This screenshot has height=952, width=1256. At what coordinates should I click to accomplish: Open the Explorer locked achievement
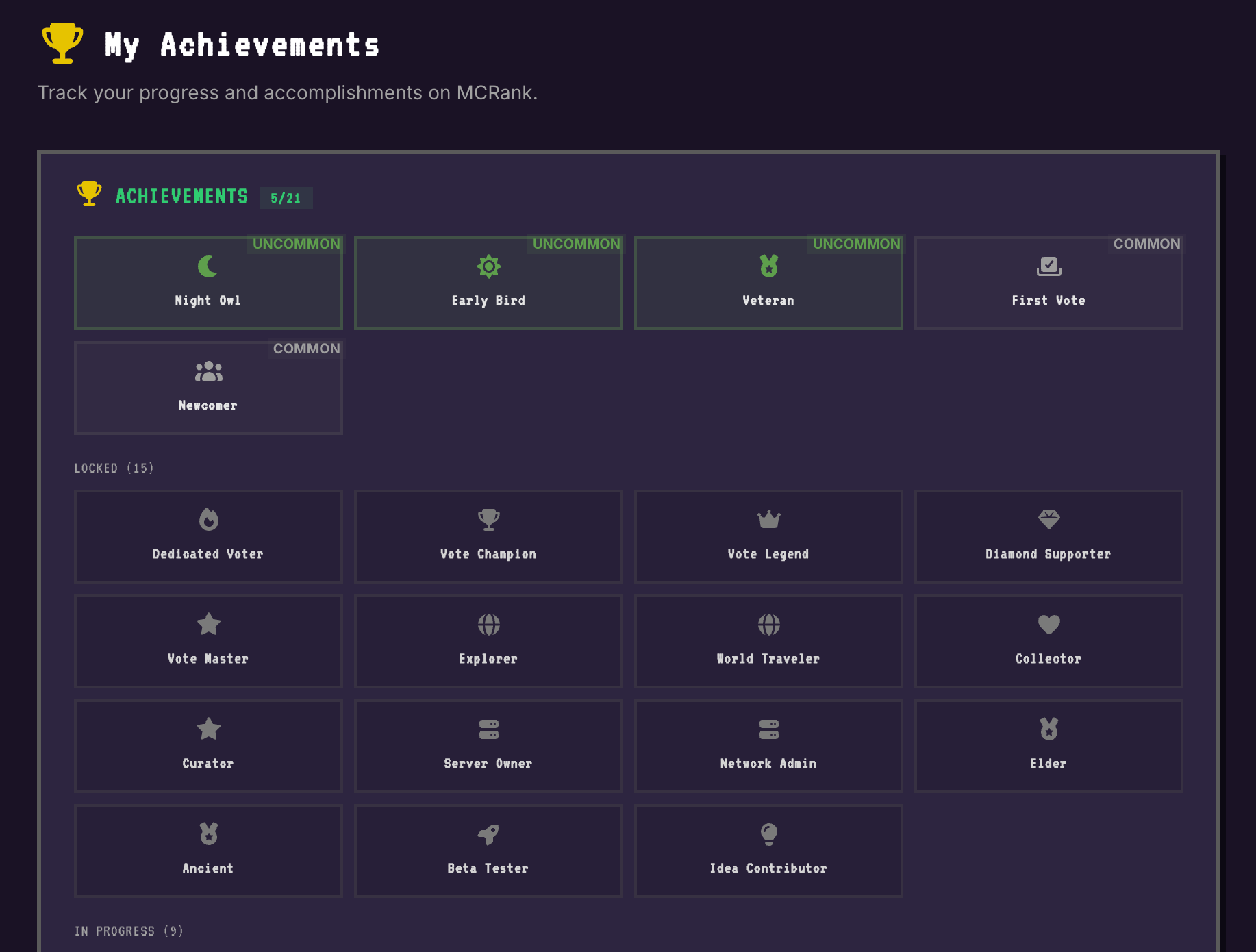pos(488,641)
